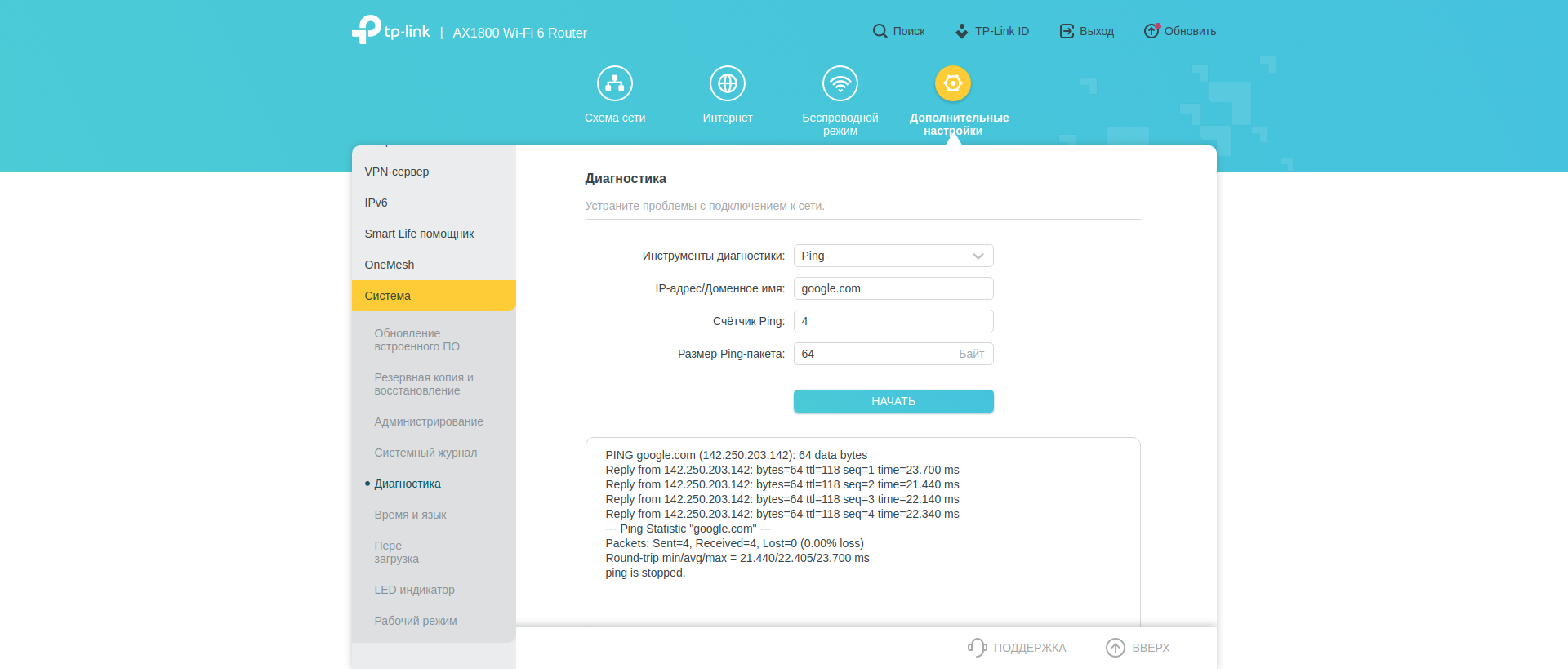
Task: Open IPv6 in the sidebar
Action: pos(434,203)
